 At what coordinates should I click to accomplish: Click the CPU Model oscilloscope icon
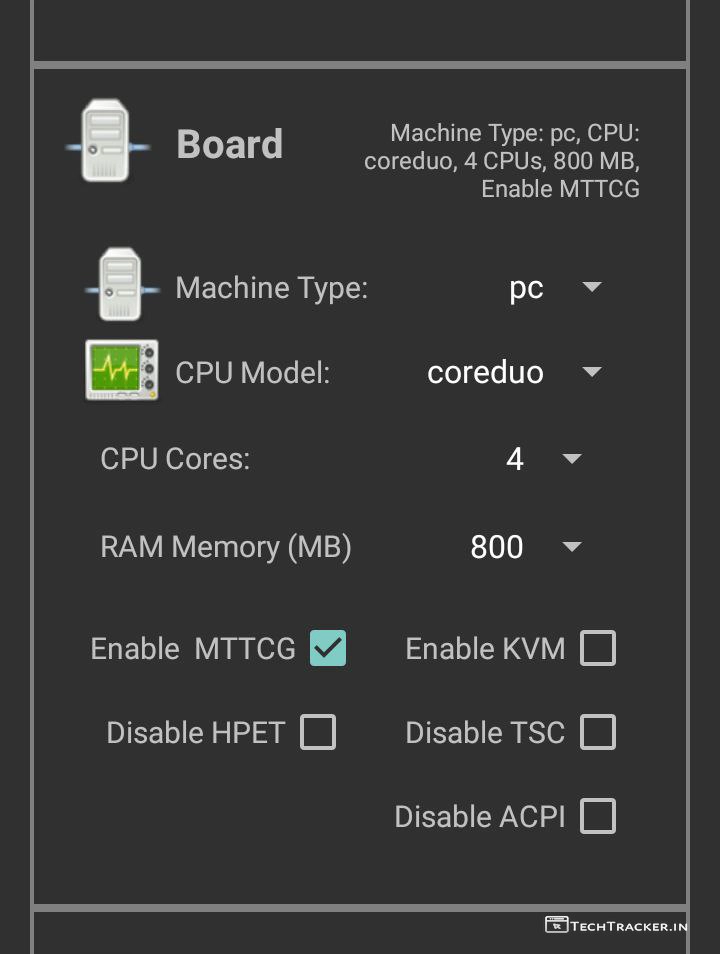point(121,370)
